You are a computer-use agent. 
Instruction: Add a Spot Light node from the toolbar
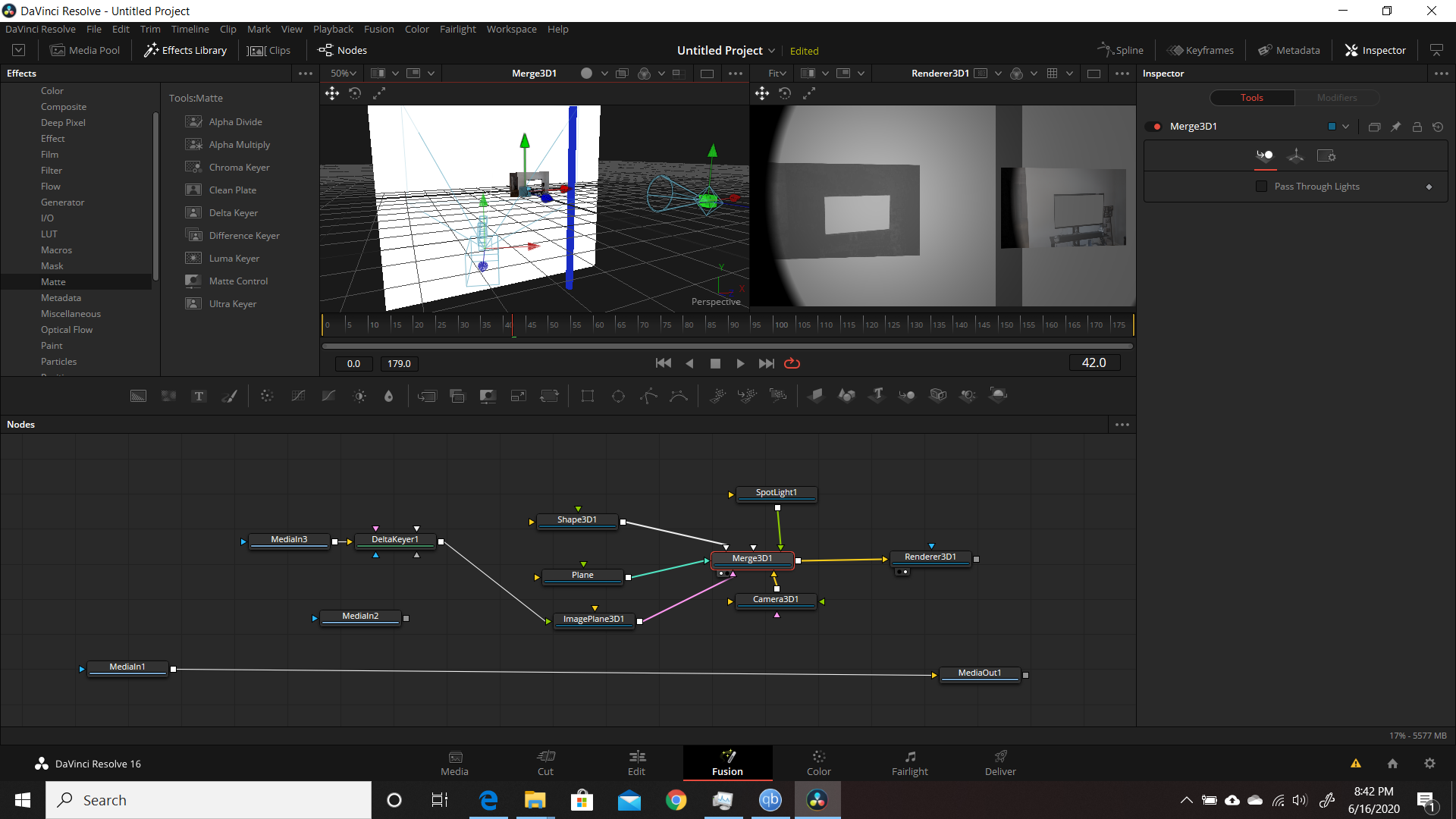point(968,395)
